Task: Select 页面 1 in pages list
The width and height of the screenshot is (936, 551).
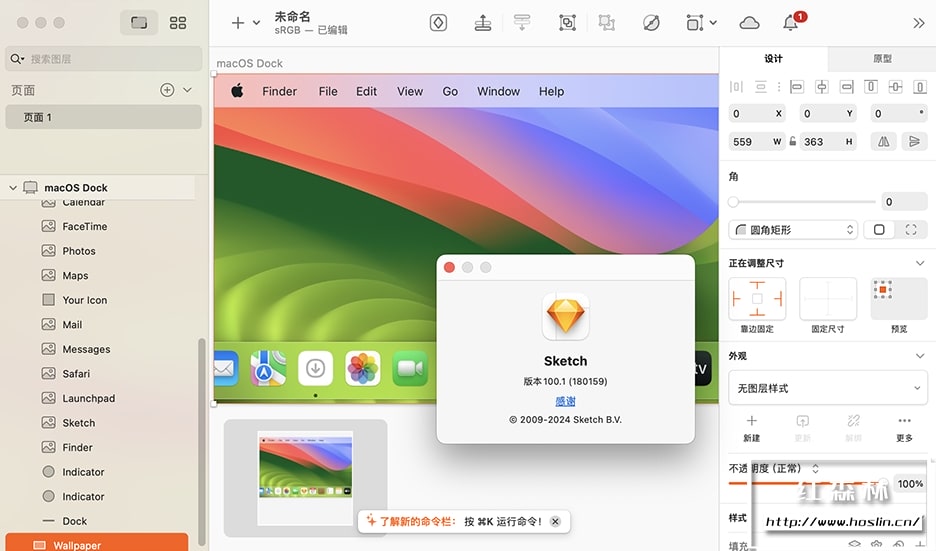Action: [104, 117]
